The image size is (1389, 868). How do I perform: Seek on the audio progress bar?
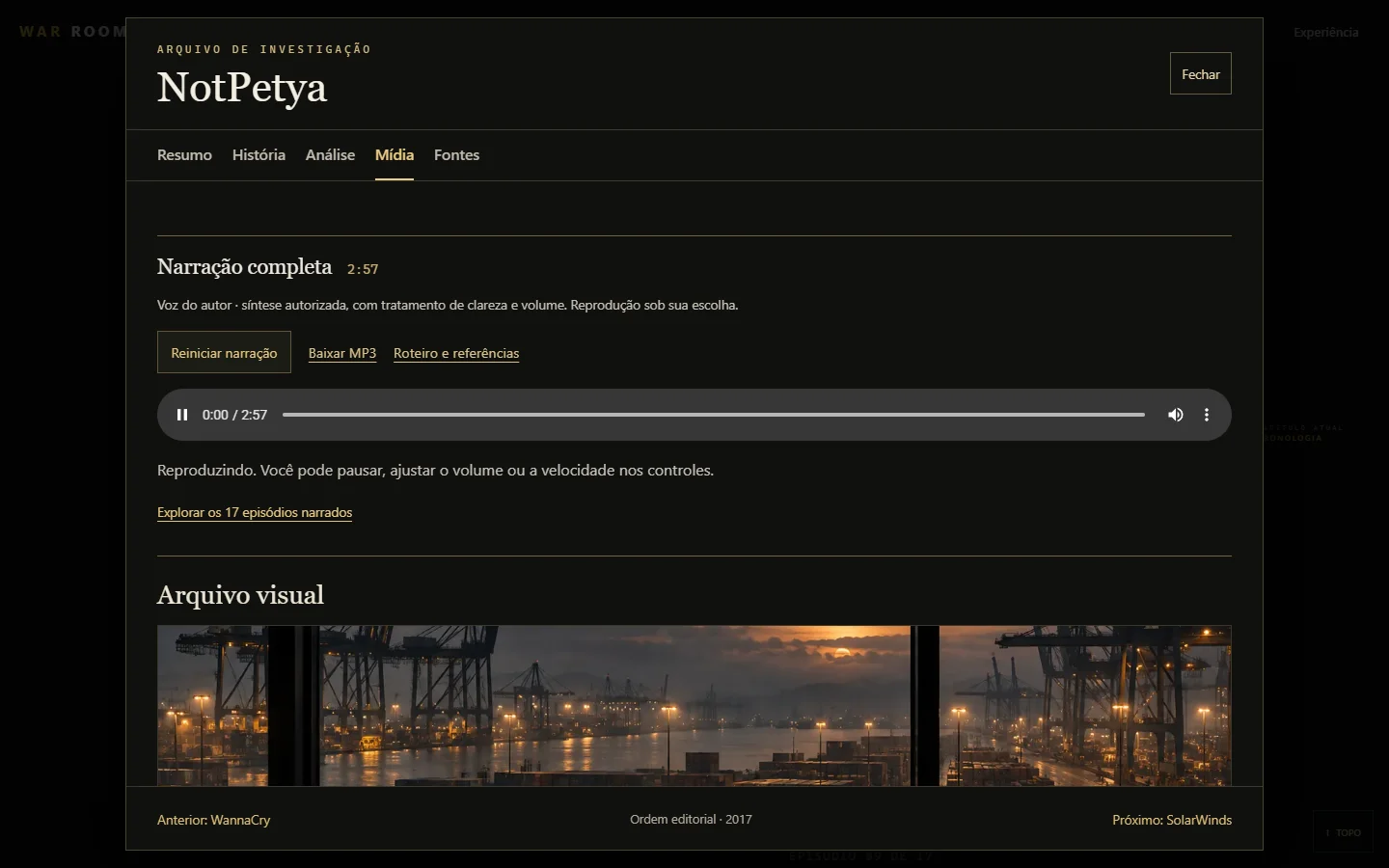pos(713,415)
